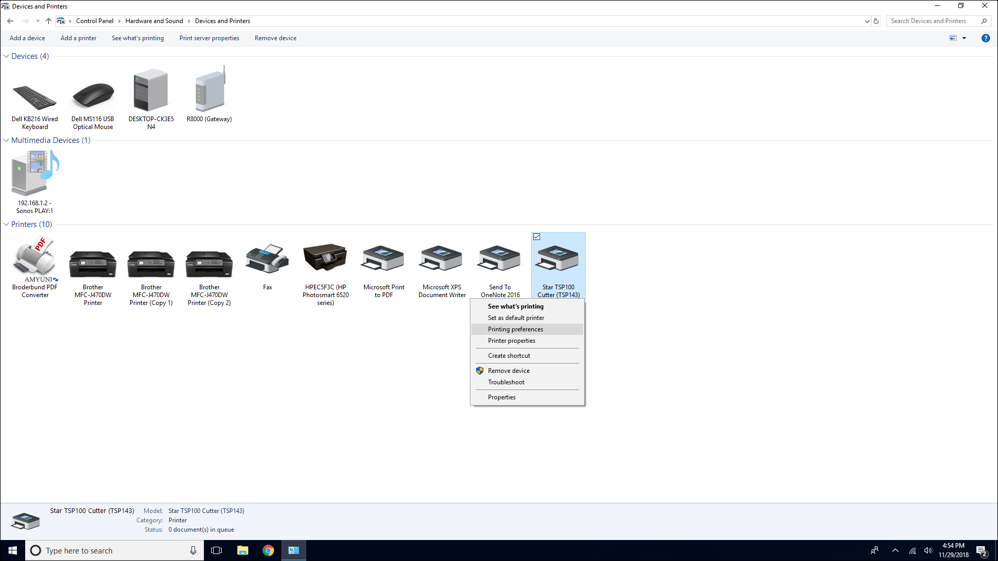
Task: Open the recent locations dropdown arrow
Action: coord(38,21)
